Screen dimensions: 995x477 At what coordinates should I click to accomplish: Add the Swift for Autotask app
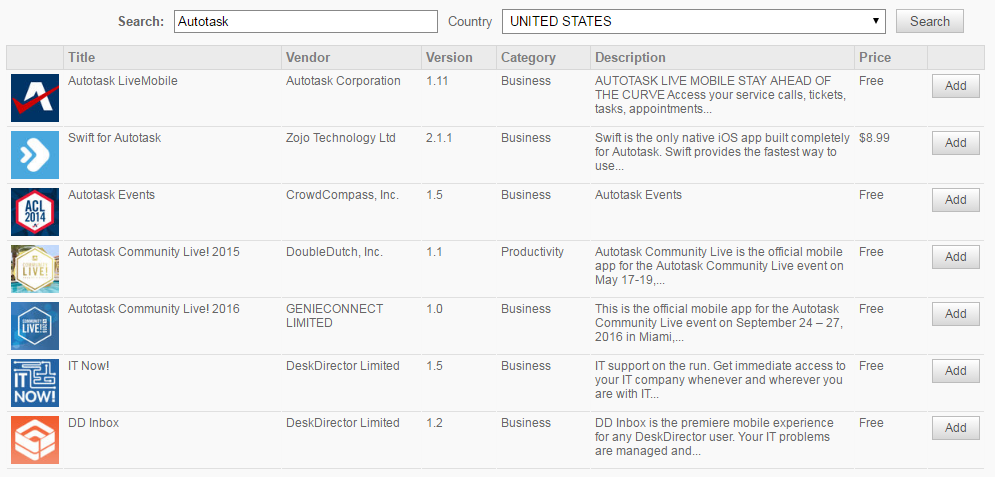(x=955, y=143)
